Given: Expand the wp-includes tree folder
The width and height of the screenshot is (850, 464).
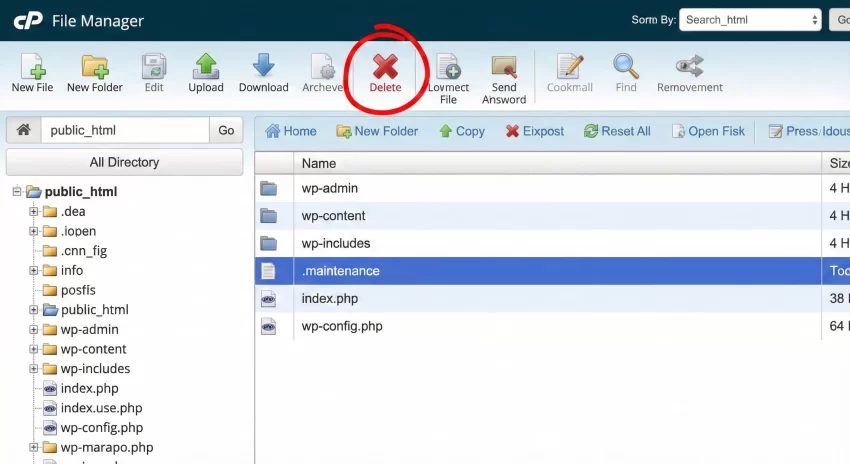Looking at the screenshot, I should (x=34, y=369).
